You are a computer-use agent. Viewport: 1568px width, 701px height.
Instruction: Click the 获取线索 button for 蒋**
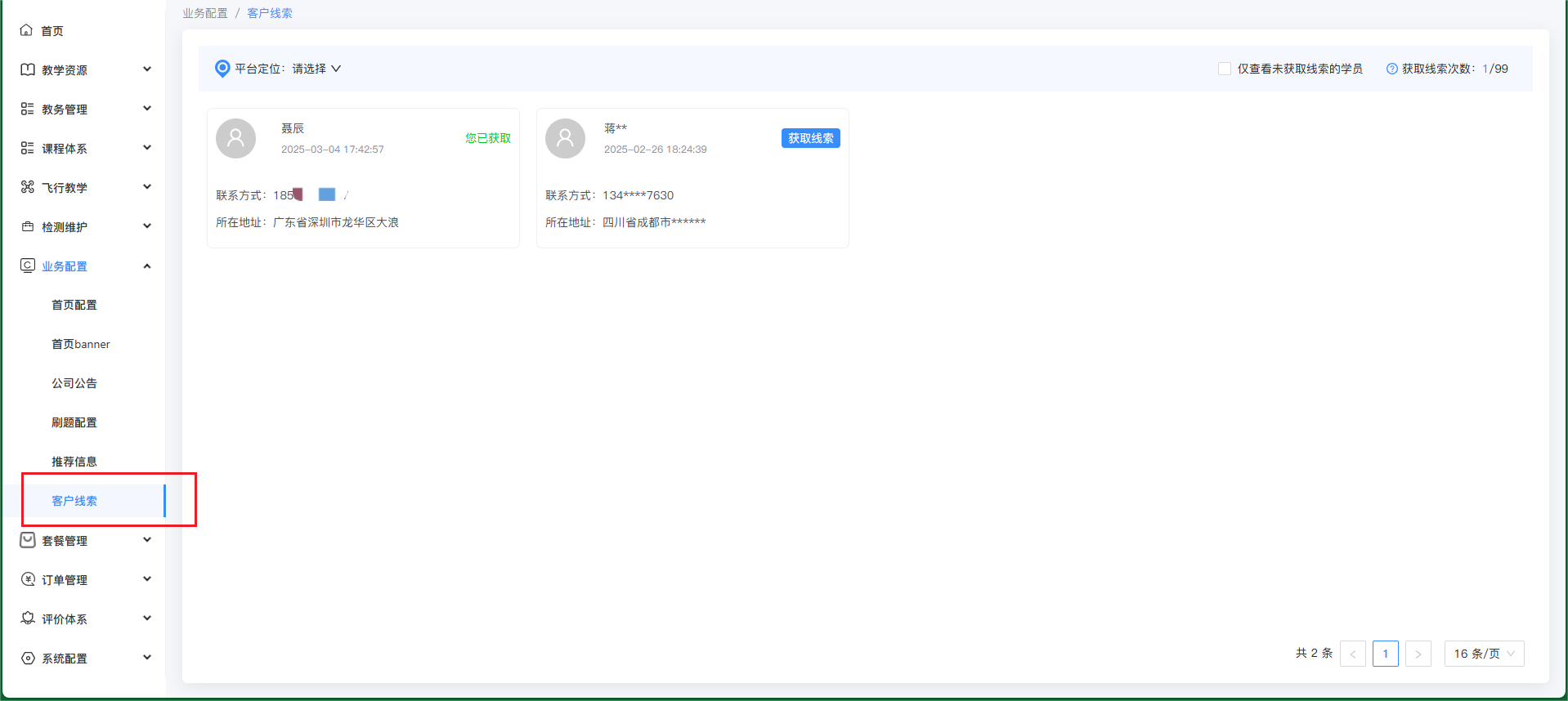click(810, 138)
